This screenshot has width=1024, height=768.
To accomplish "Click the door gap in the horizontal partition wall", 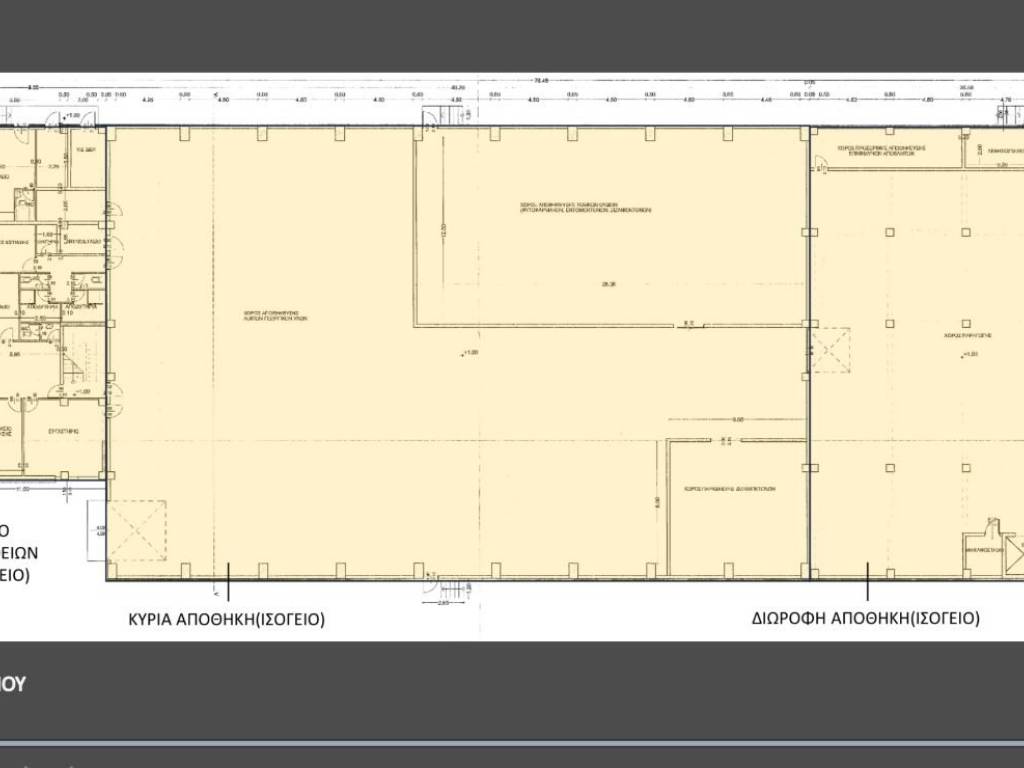I will pos(689,325).
